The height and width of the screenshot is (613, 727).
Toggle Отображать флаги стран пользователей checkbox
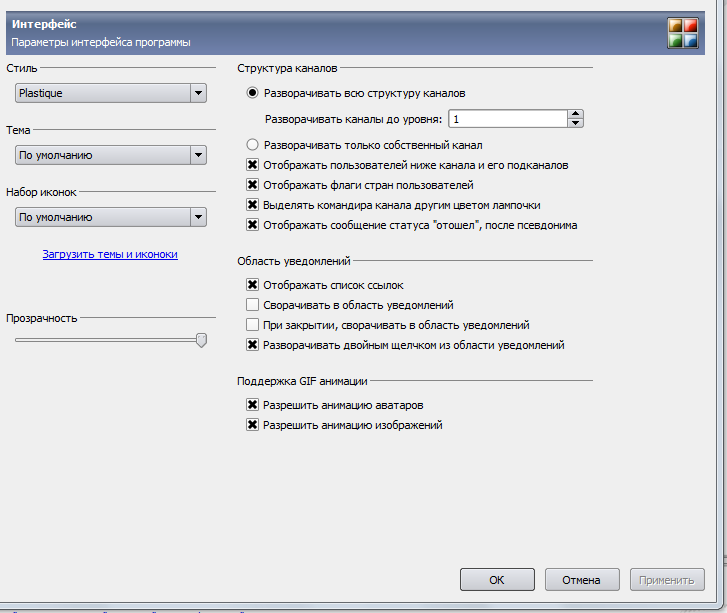point(253,185)
